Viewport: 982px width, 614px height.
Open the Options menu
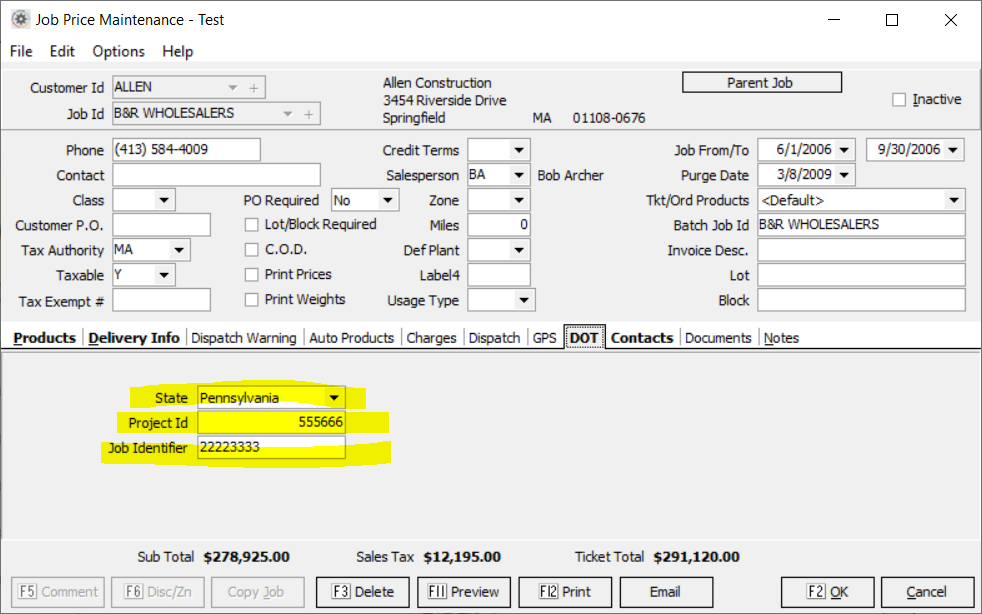118,51
